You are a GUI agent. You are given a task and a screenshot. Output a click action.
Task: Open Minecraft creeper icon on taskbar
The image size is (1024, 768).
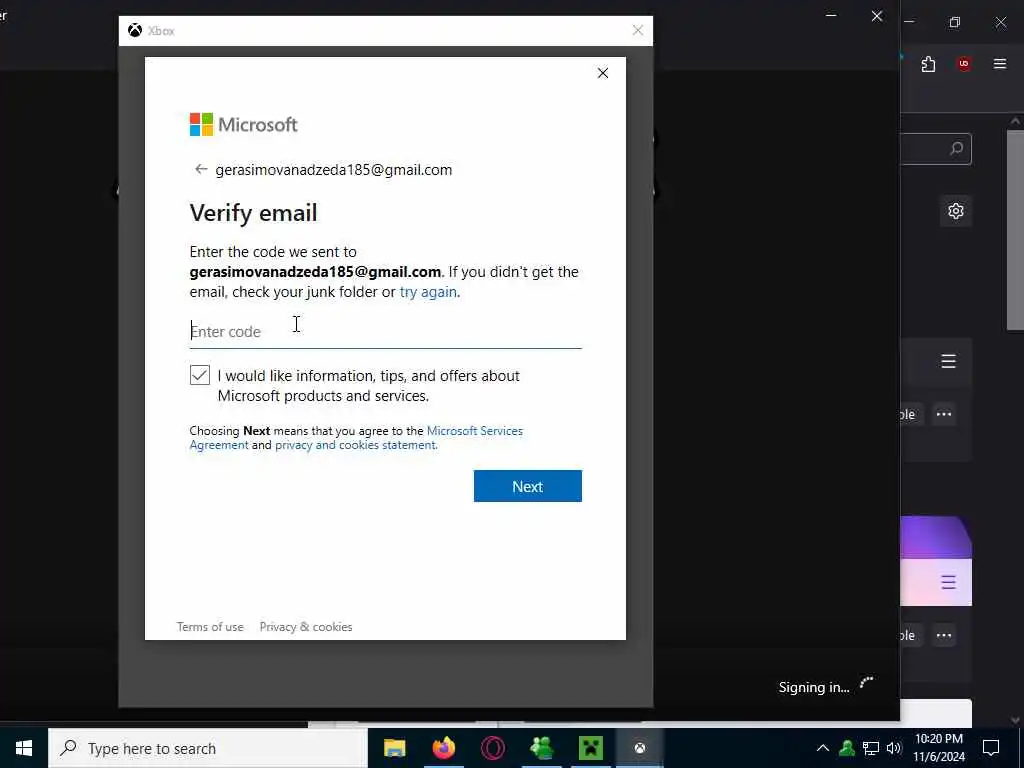(590, 748)
